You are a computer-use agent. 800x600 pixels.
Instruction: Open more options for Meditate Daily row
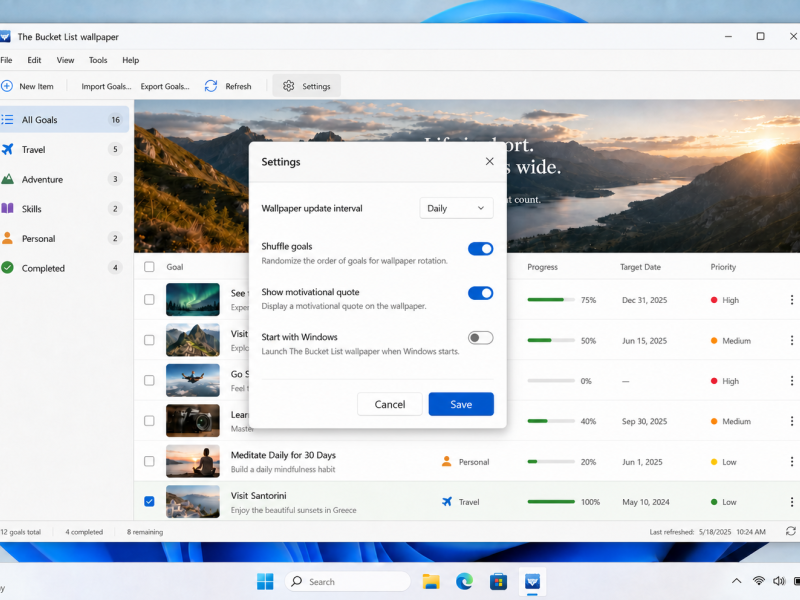[791, 462]
